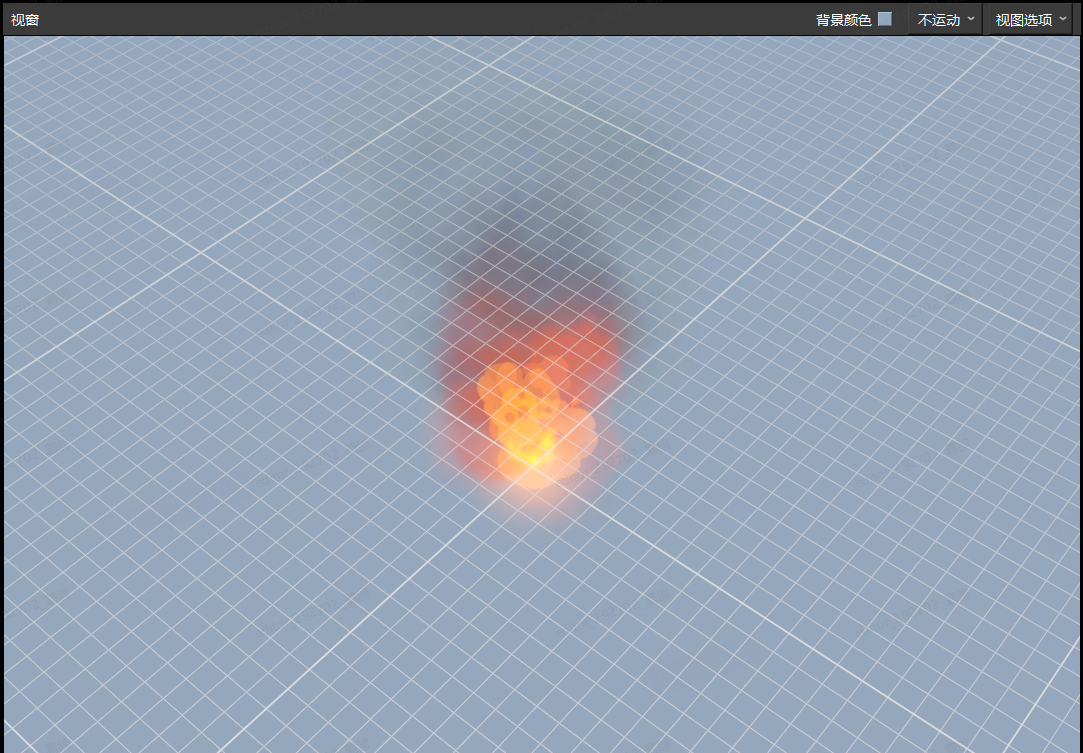The image size is (1083, 753).
Task: Click the chevron next to 视图选项
Action: 1062,19
